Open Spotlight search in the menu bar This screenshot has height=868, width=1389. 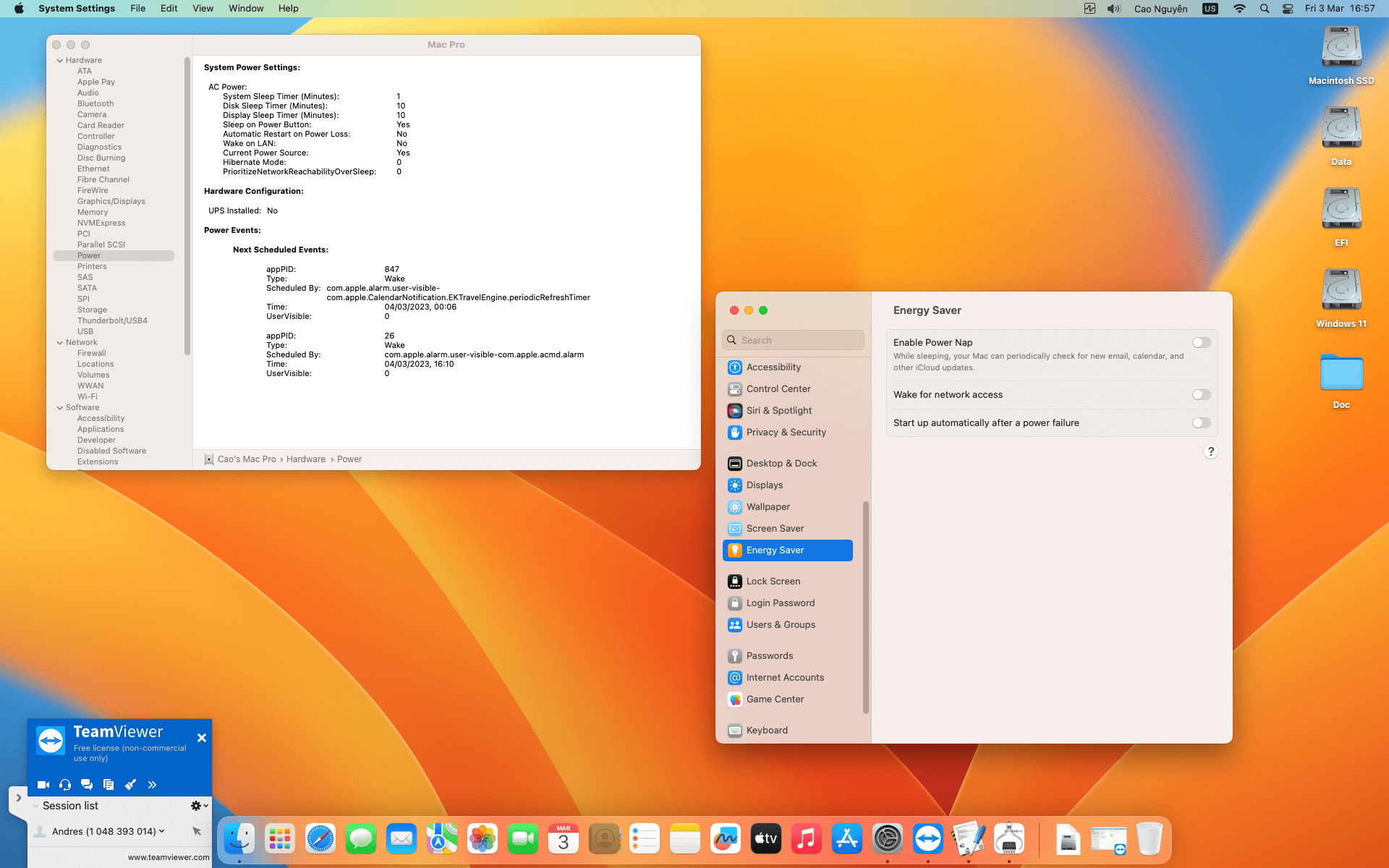[x=1265, y=9]
